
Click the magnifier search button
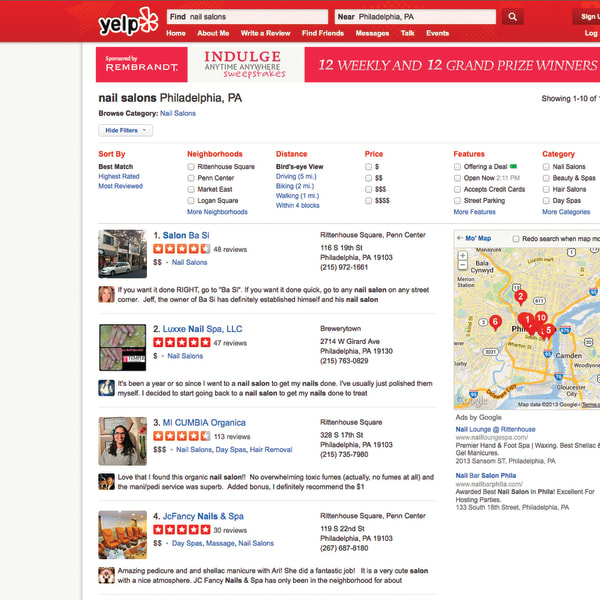(512, 16)
